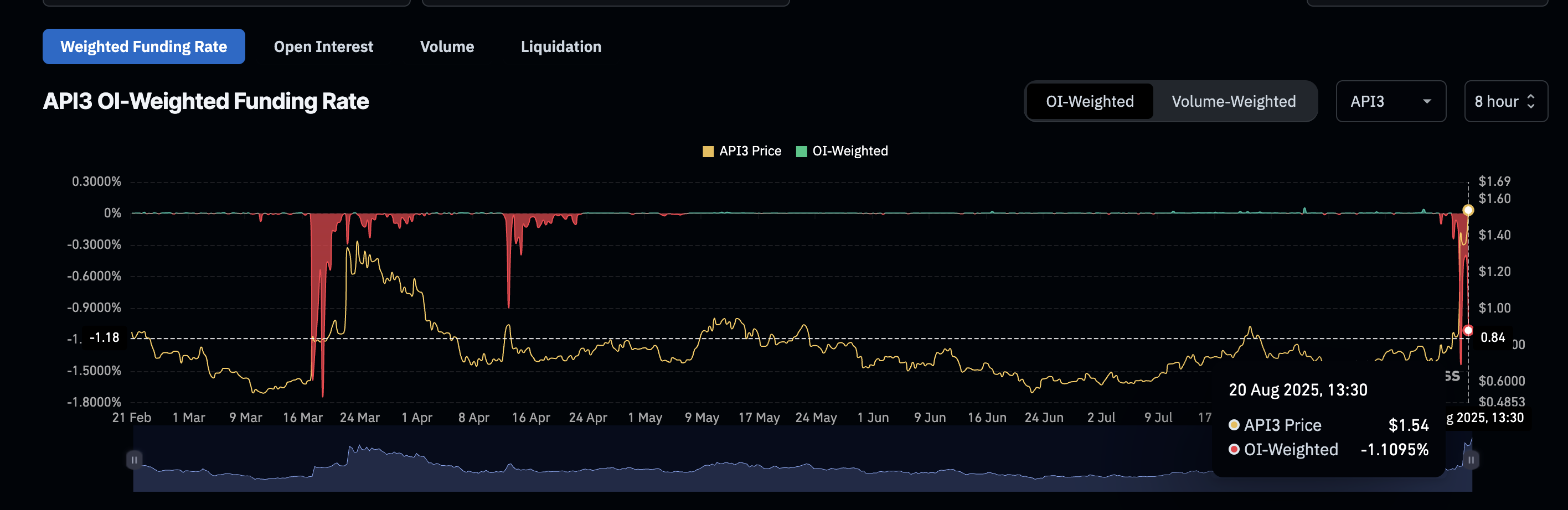
Task: Click the up-down chevron icon beside 8 hour
Action: coord(1533,102)
